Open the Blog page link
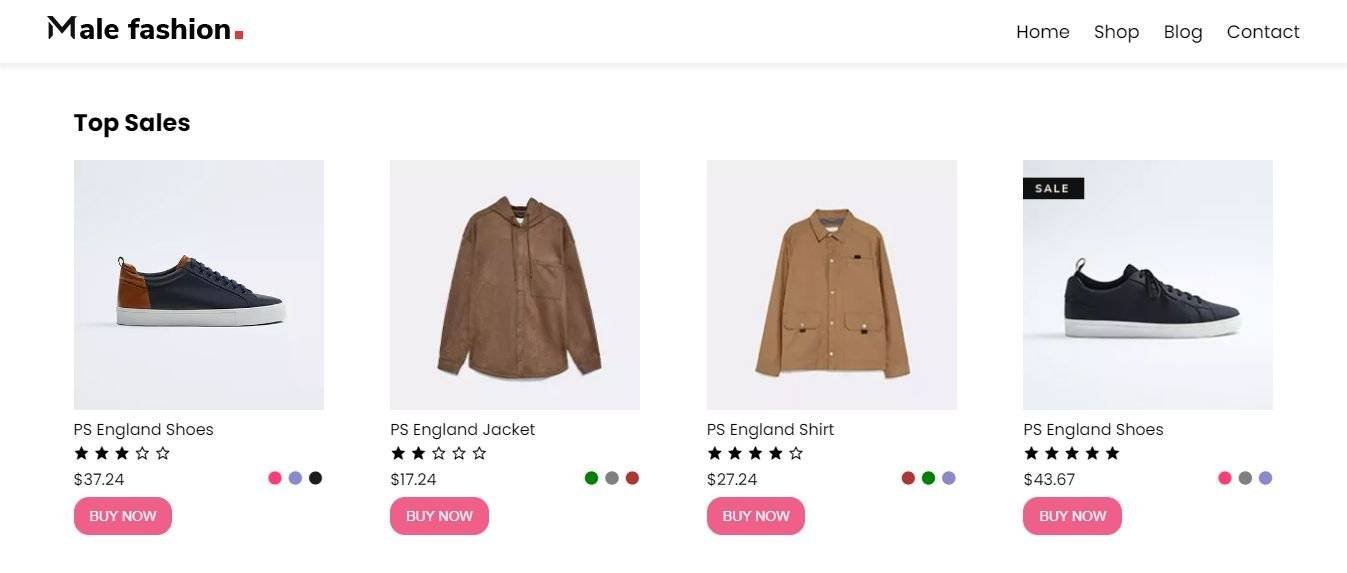Screen dimensions: 1347x573 (1182, 32)
